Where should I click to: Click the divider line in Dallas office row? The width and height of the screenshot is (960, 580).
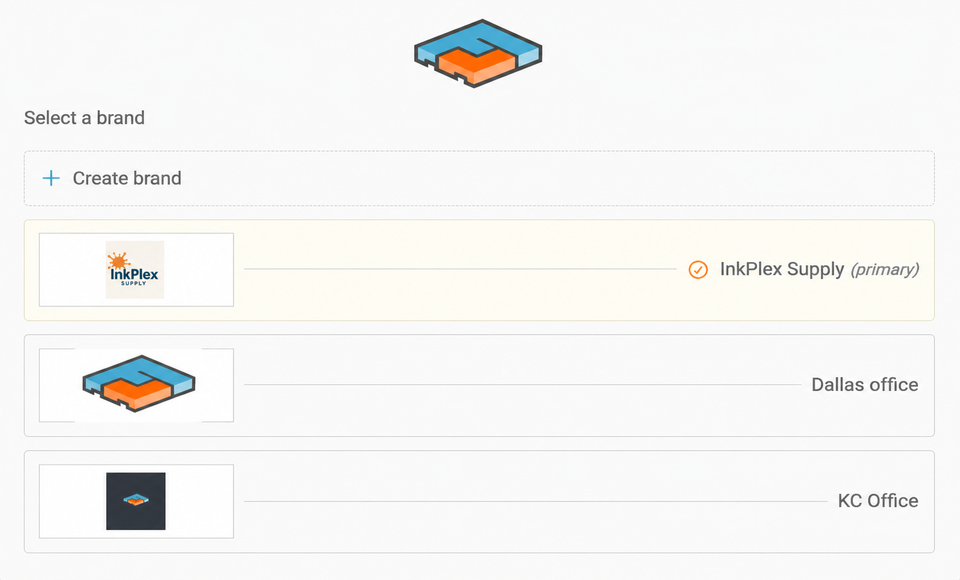coord(522,385)
